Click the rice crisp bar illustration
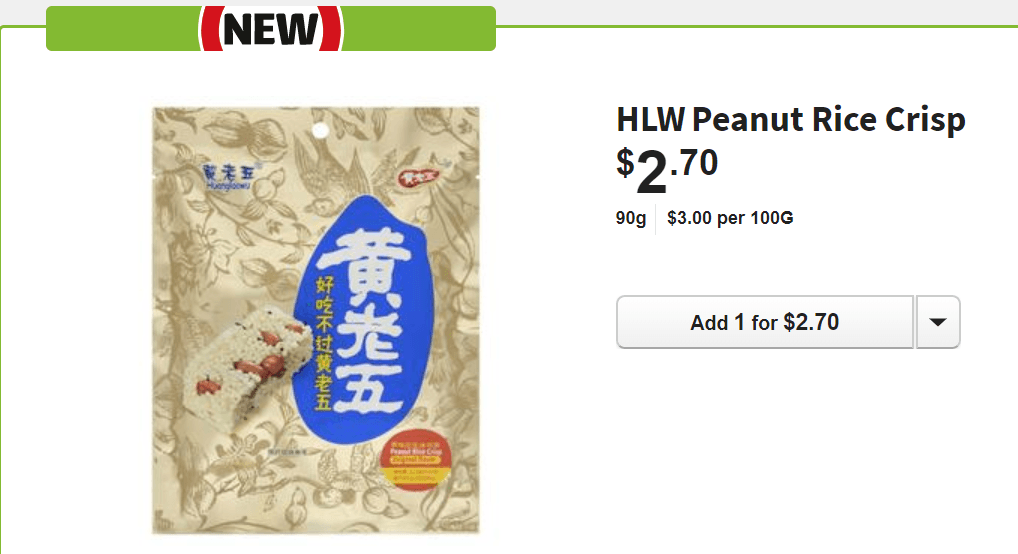 [x=245, y=367]
